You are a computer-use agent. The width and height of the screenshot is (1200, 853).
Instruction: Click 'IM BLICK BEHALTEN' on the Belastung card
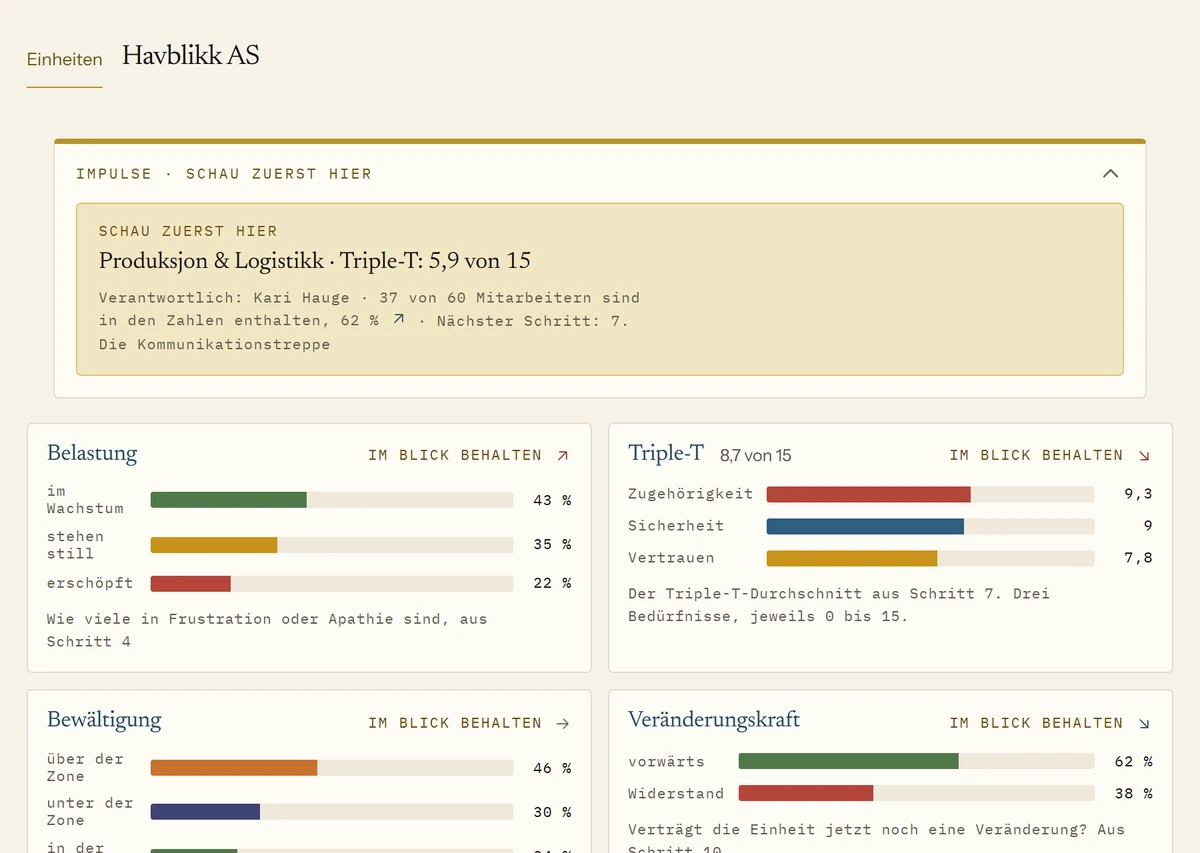pos(455,455)
